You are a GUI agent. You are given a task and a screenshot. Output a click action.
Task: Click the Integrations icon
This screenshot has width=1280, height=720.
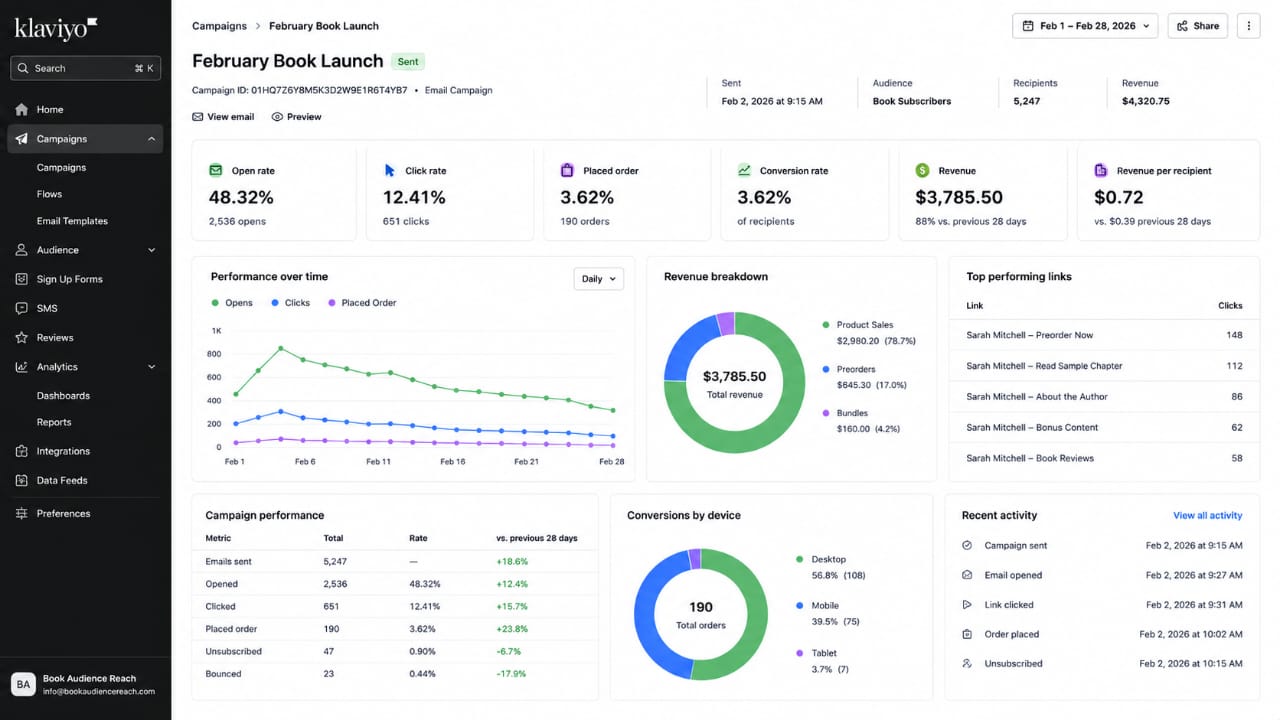point(21,451)
